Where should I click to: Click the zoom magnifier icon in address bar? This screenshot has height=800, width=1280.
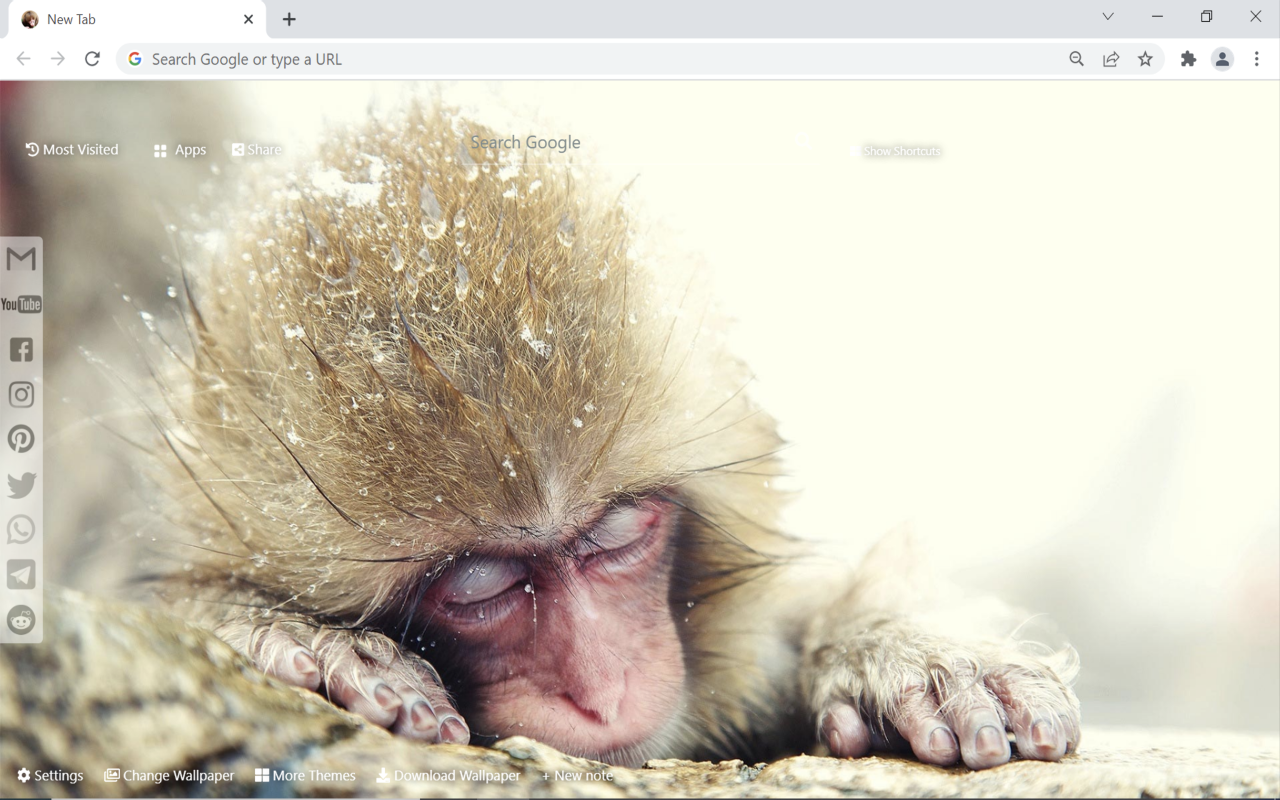1076,59
